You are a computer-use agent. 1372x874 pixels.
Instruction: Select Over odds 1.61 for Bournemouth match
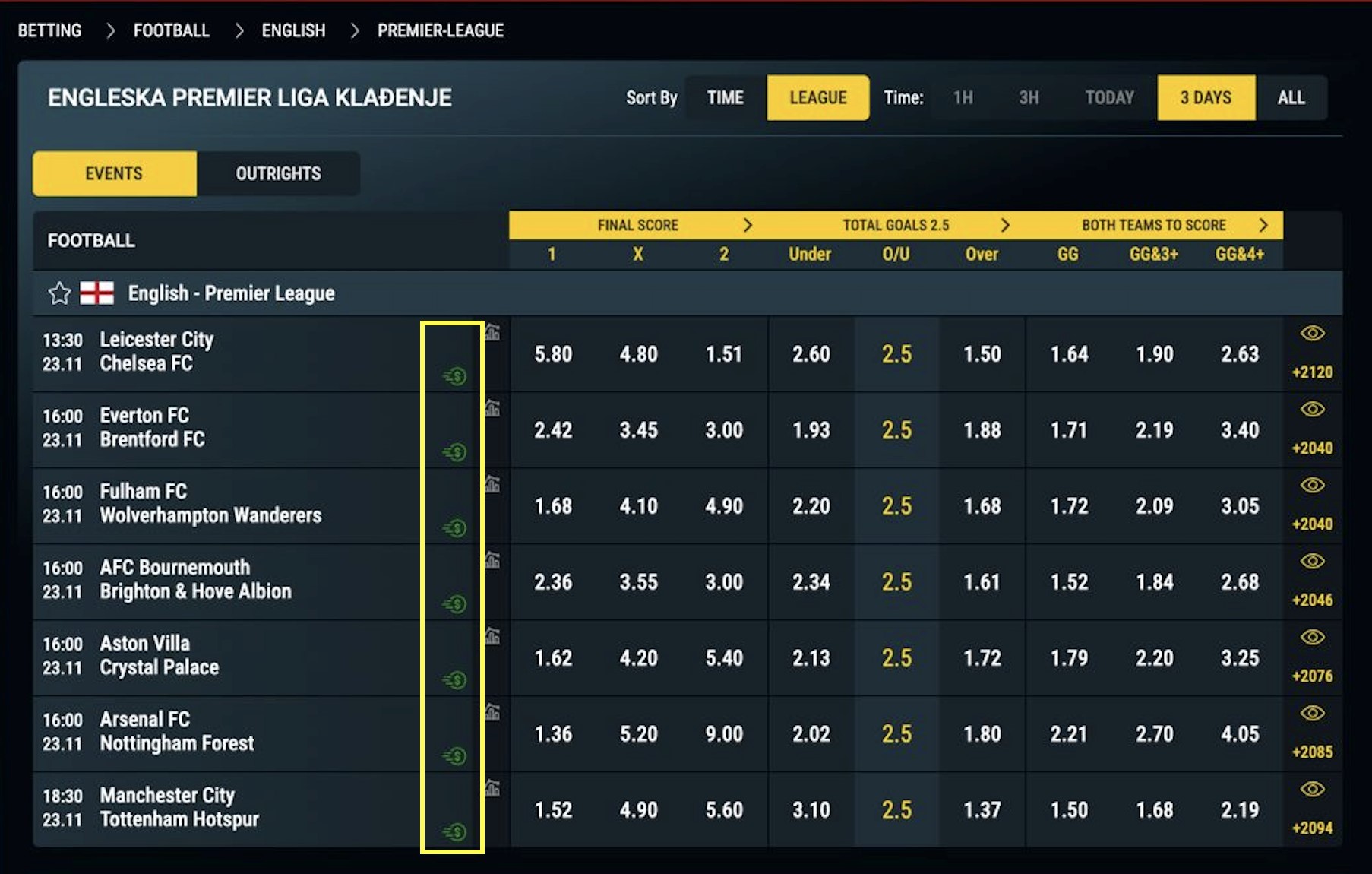tap(982, 582)
